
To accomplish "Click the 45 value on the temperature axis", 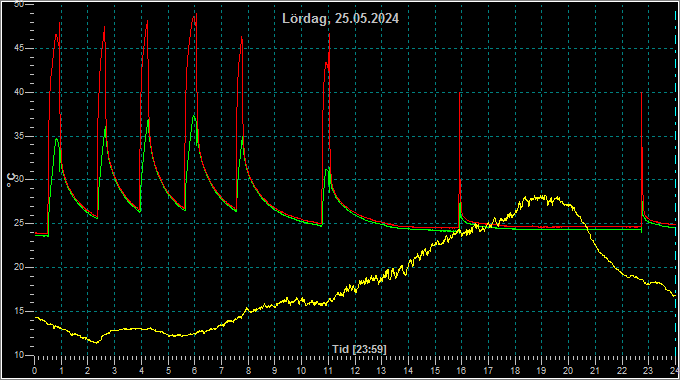I will click(x=19, y=49).
